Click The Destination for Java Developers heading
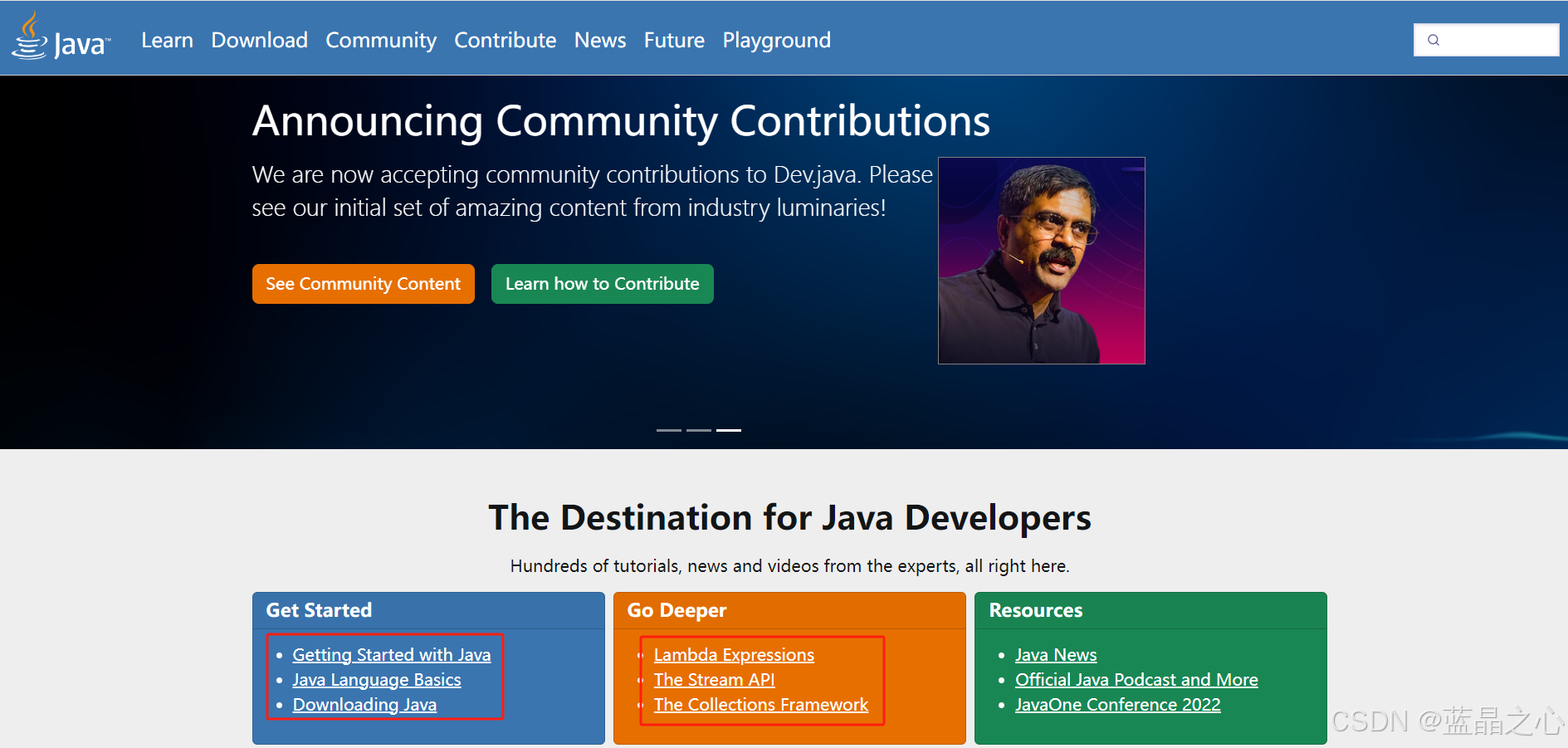 pyautogui.click(x=789, y=518)
